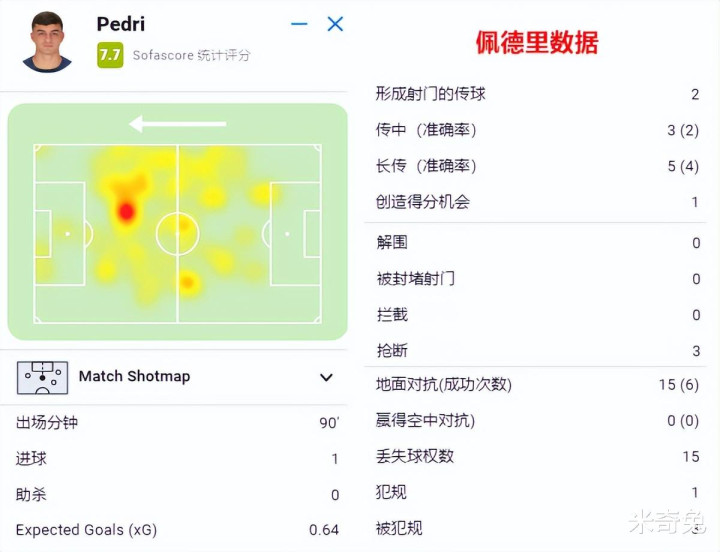Click the minimize dash icon beside Pedri
The width and height of the screenshot is (720, 552).
pyautogui.click(x=299, y=24)
